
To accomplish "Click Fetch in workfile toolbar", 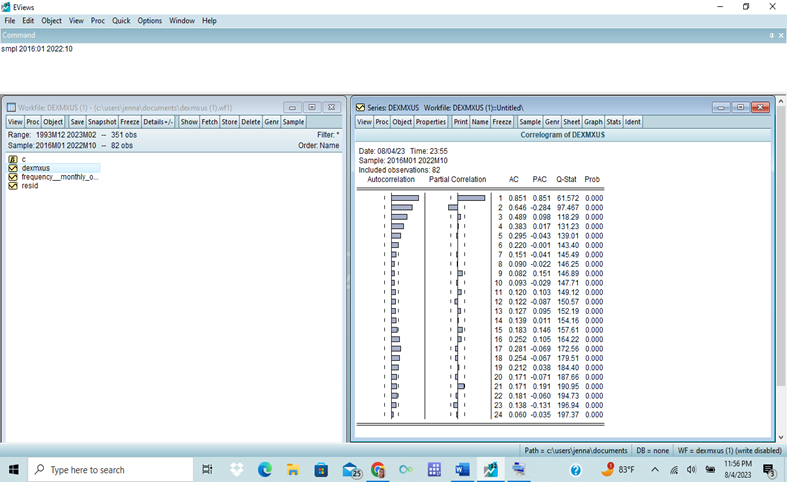I will click(210, 122).
